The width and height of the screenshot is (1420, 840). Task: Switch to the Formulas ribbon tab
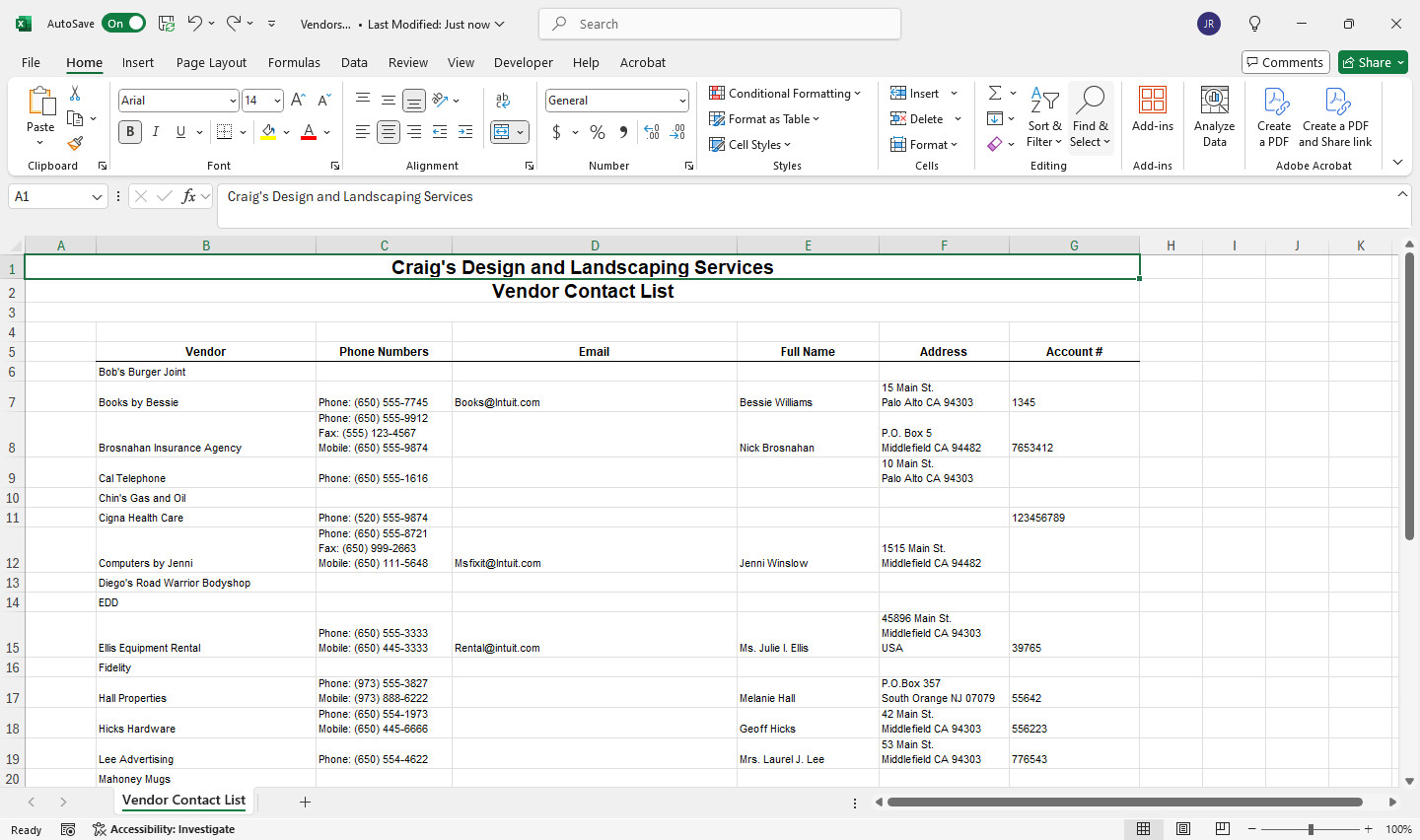[294, 62]
